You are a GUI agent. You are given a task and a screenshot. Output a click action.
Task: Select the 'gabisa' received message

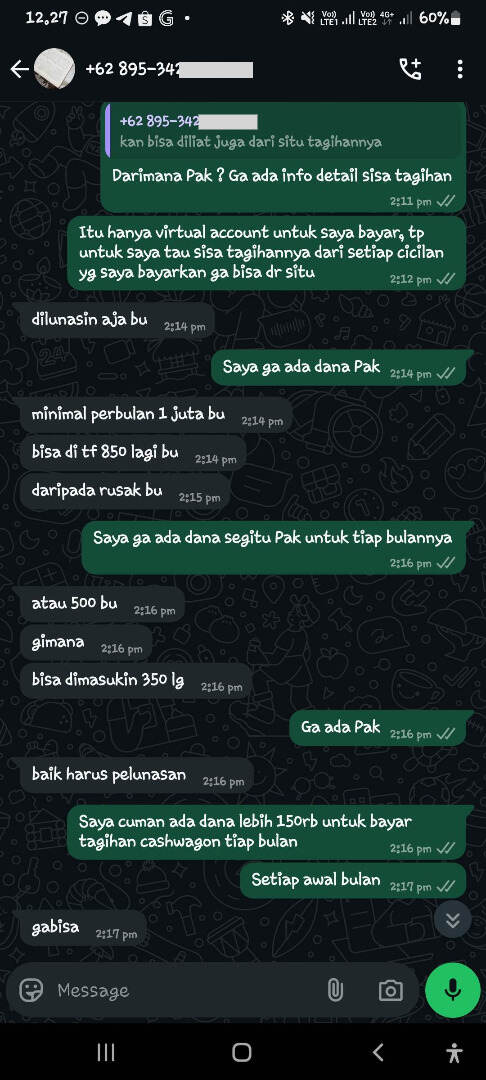pos(83,928)
